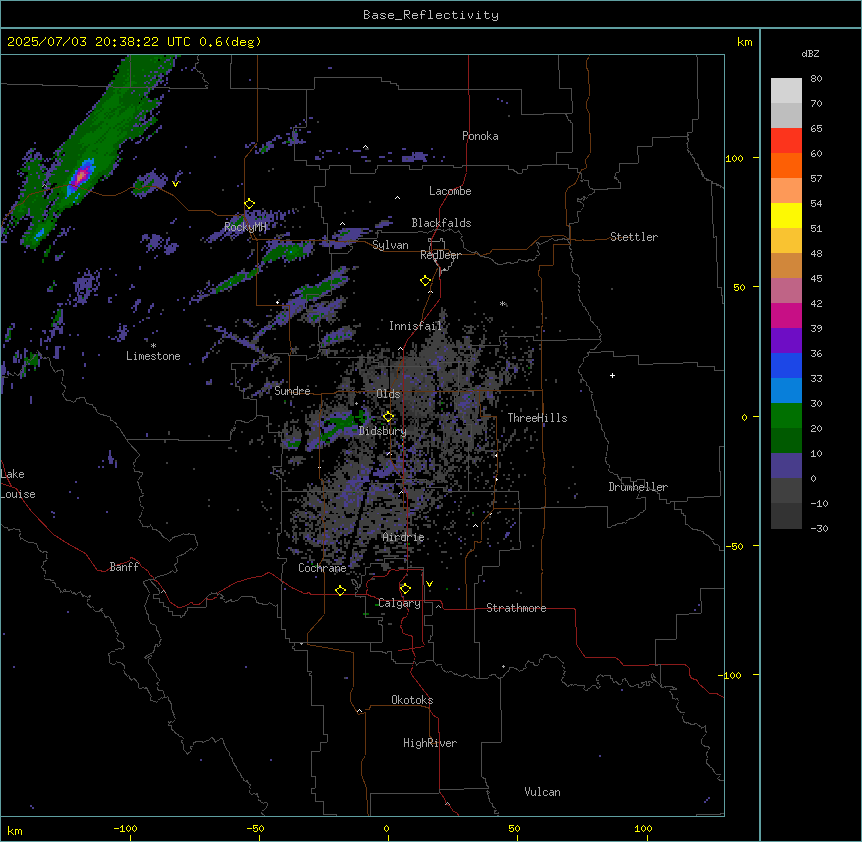Image resolution: width=862 pixels, height=842 pixels.
Task: Click the yellow diamond marker above Calgary label
Action: [405, 589]
